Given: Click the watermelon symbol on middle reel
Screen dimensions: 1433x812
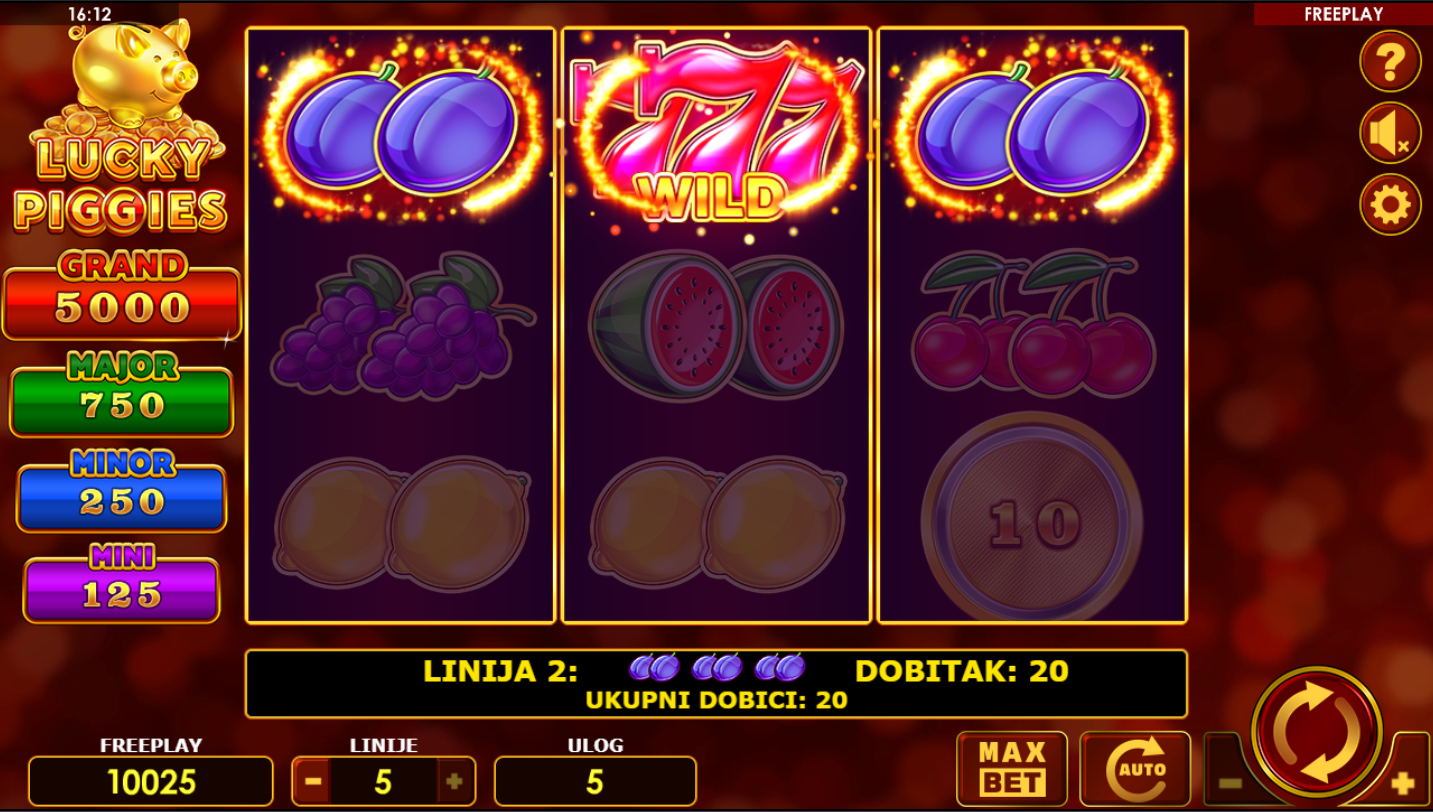Looking at the screenshot, I should click(716, 327).
